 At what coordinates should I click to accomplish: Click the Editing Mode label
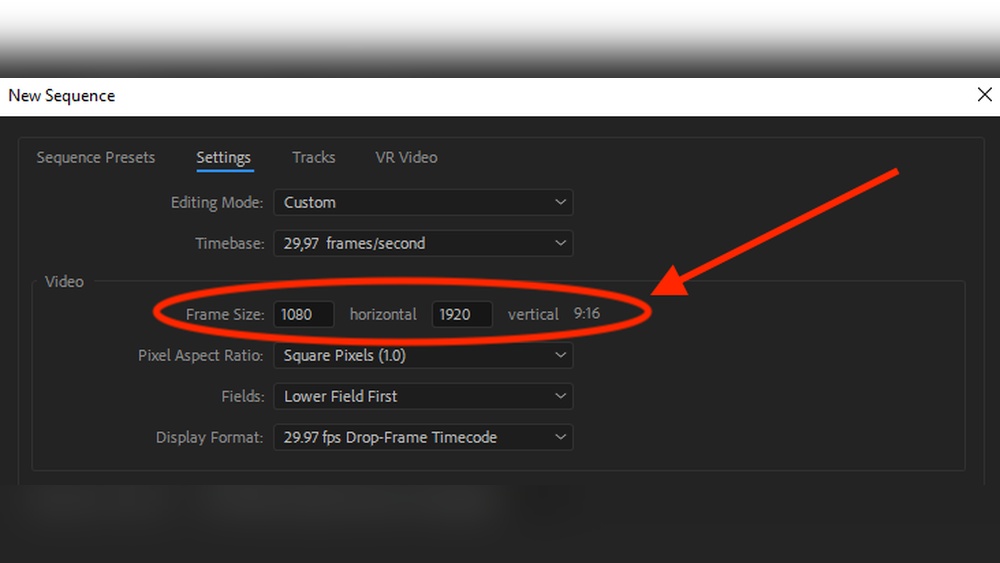[x=217, y=202]
